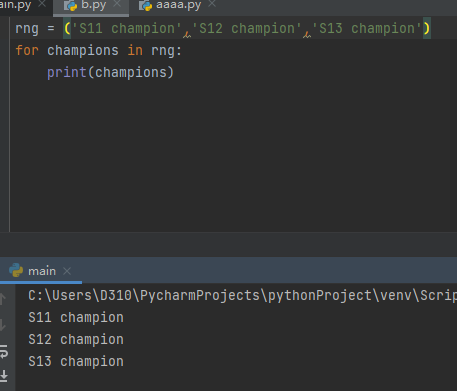This screenshot has width=457, height=391.
Task: Switch to the main.py editor tab
Action: point(15,5)
